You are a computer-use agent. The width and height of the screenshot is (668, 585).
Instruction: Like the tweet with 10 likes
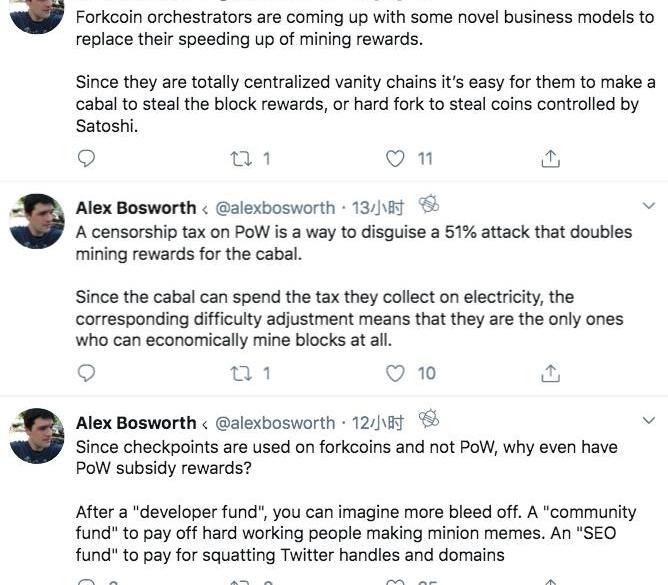[x=396, y=373]
